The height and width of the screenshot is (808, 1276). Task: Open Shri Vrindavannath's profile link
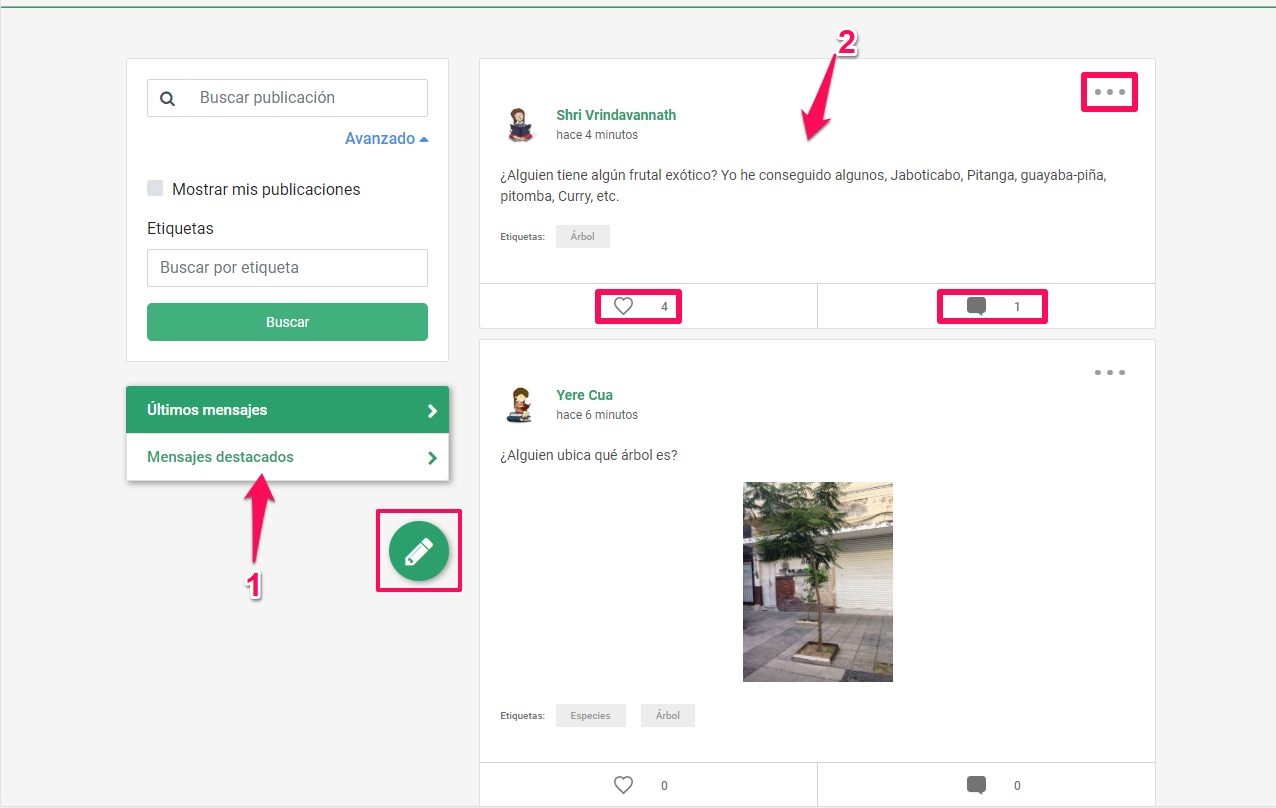coord(616,115)
